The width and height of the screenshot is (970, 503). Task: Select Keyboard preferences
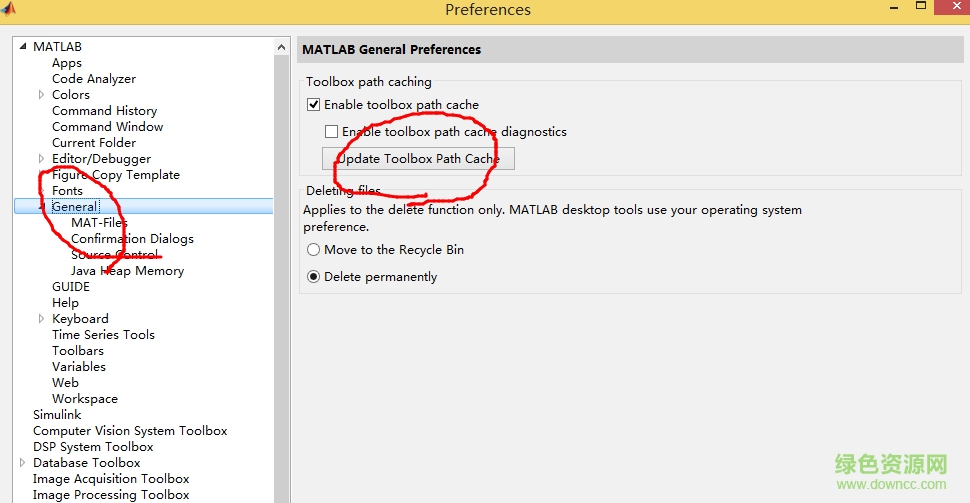[x=80, y=319]
